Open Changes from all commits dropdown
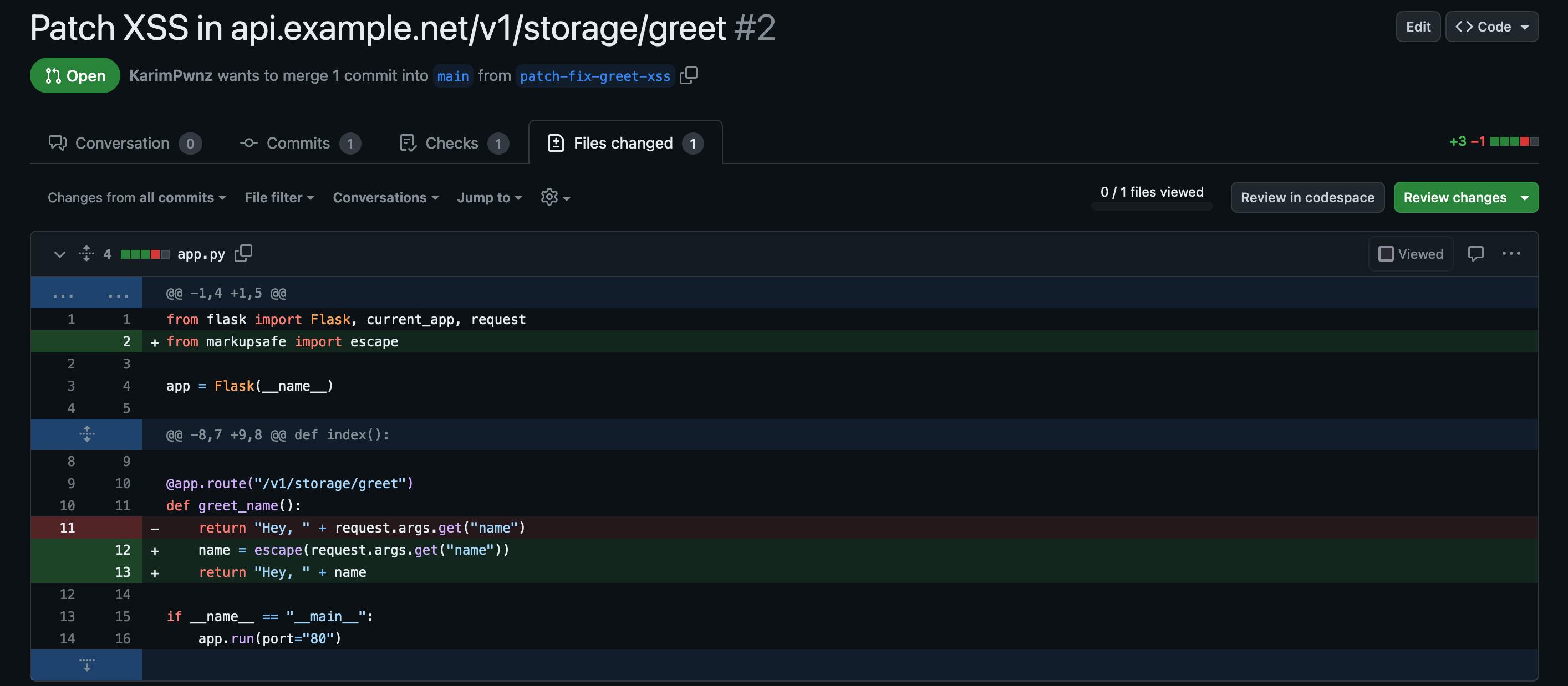Screen dimensions: 1568x686 coord(136,198)
